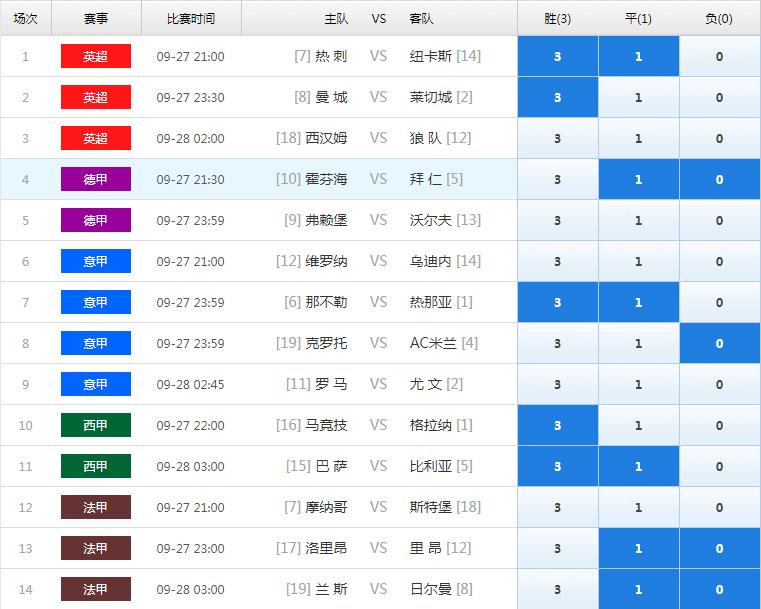Deselect draw (1) for 霍芬海 vs 拜仁
Screen dimensions: 761x609
[x=639, y=180]
